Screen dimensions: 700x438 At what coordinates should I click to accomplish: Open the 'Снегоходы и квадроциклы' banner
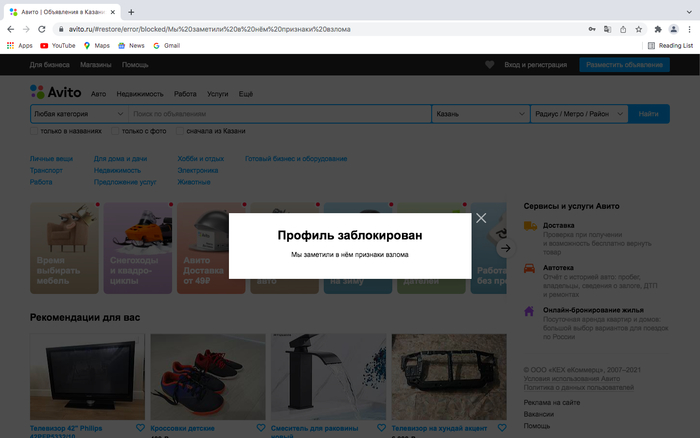(x=138, y=248)
